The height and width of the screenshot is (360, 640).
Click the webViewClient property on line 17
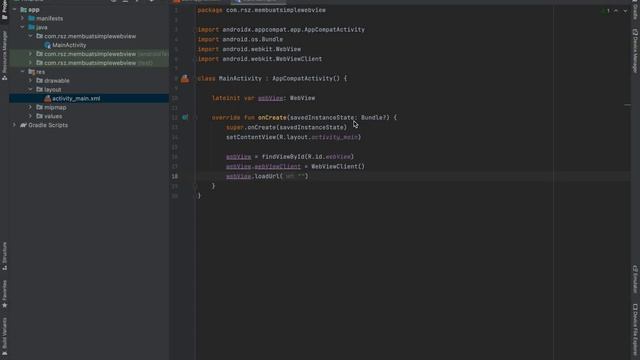pyautogui.click(x=277, y=167)
